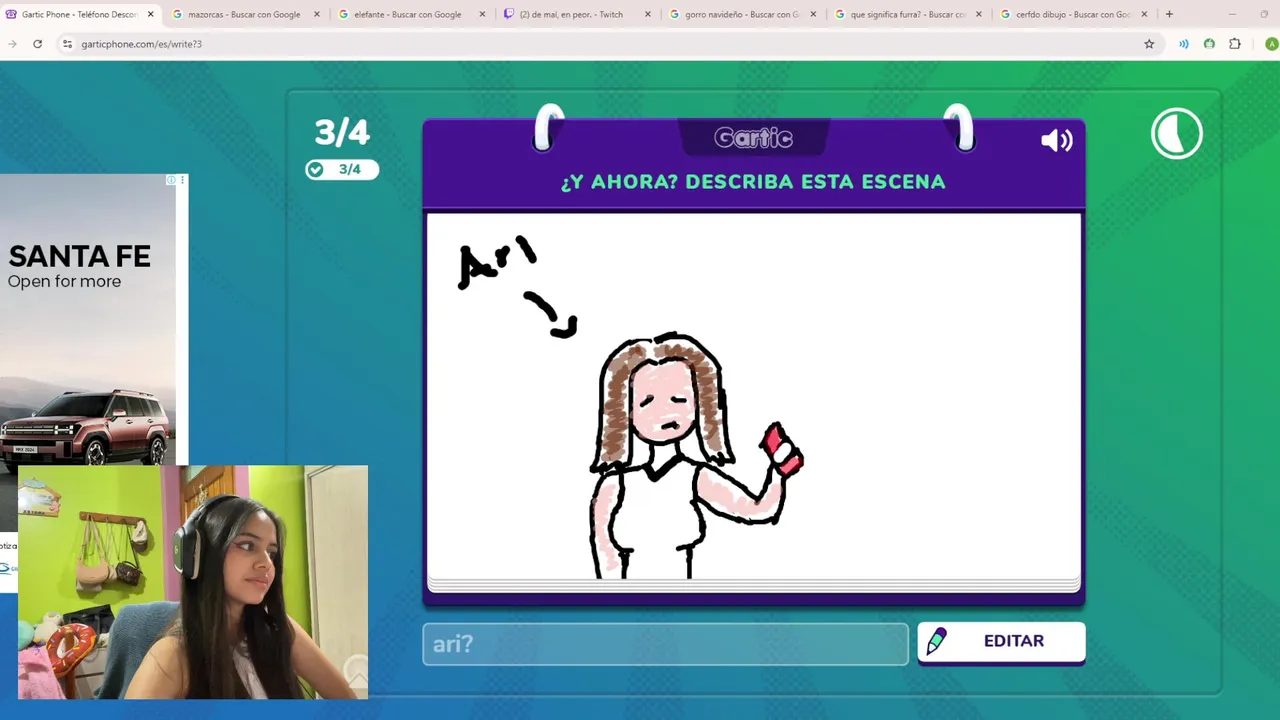This screenshot has width=1280, height=720.
Task: Open a new browser tab with plus
Action: pyautogui.click(x=1169, y=14)
